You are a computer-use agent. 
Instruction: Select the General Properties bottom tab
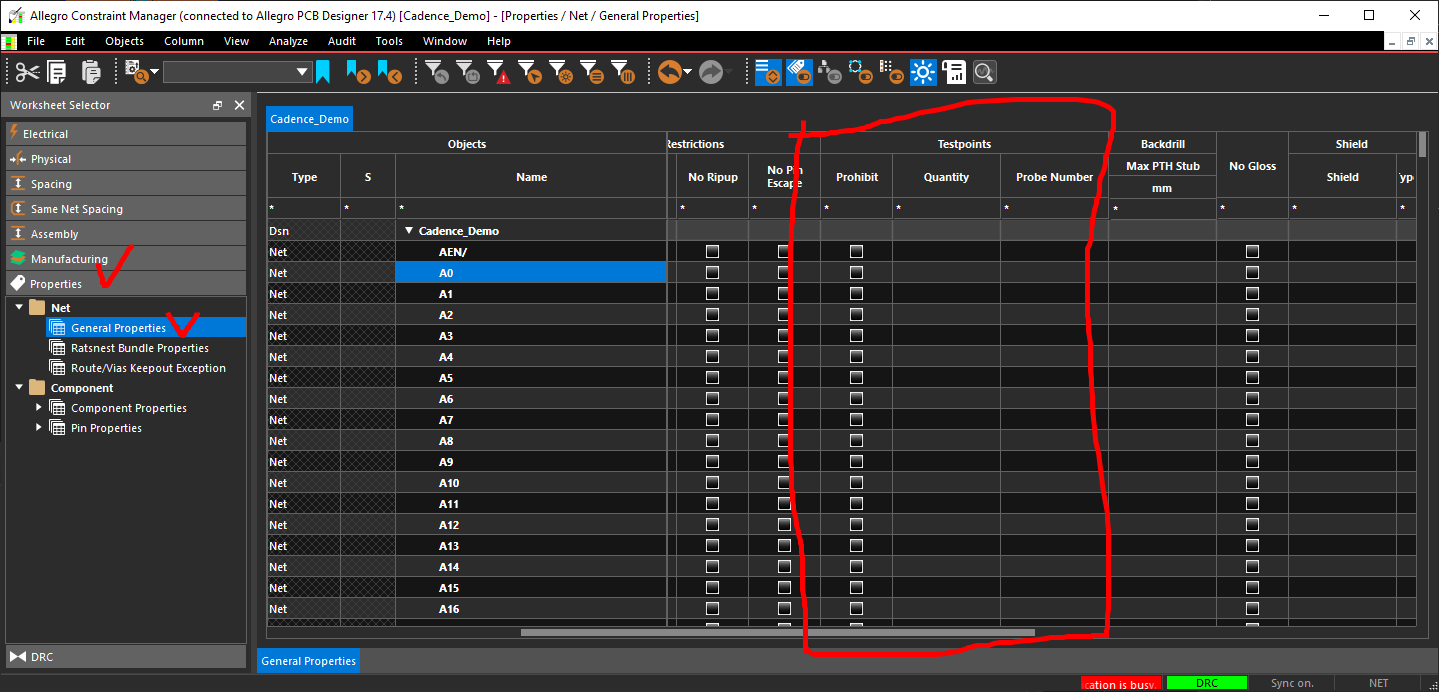pyautogui.click(x=308, y=661)
